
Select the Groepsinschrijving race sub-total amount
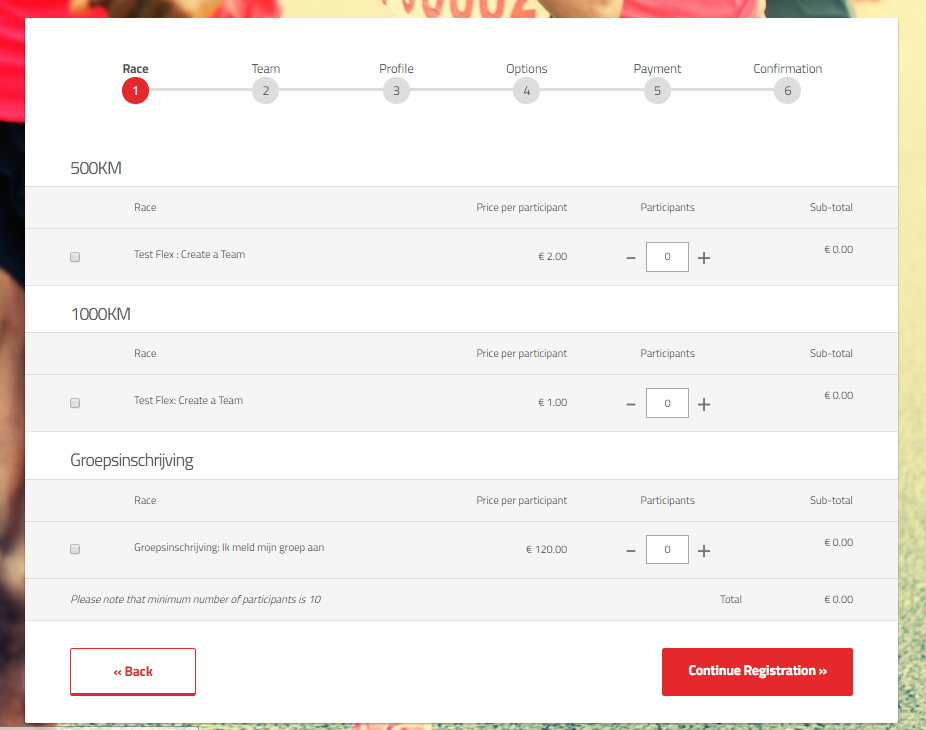pos(839,542)
